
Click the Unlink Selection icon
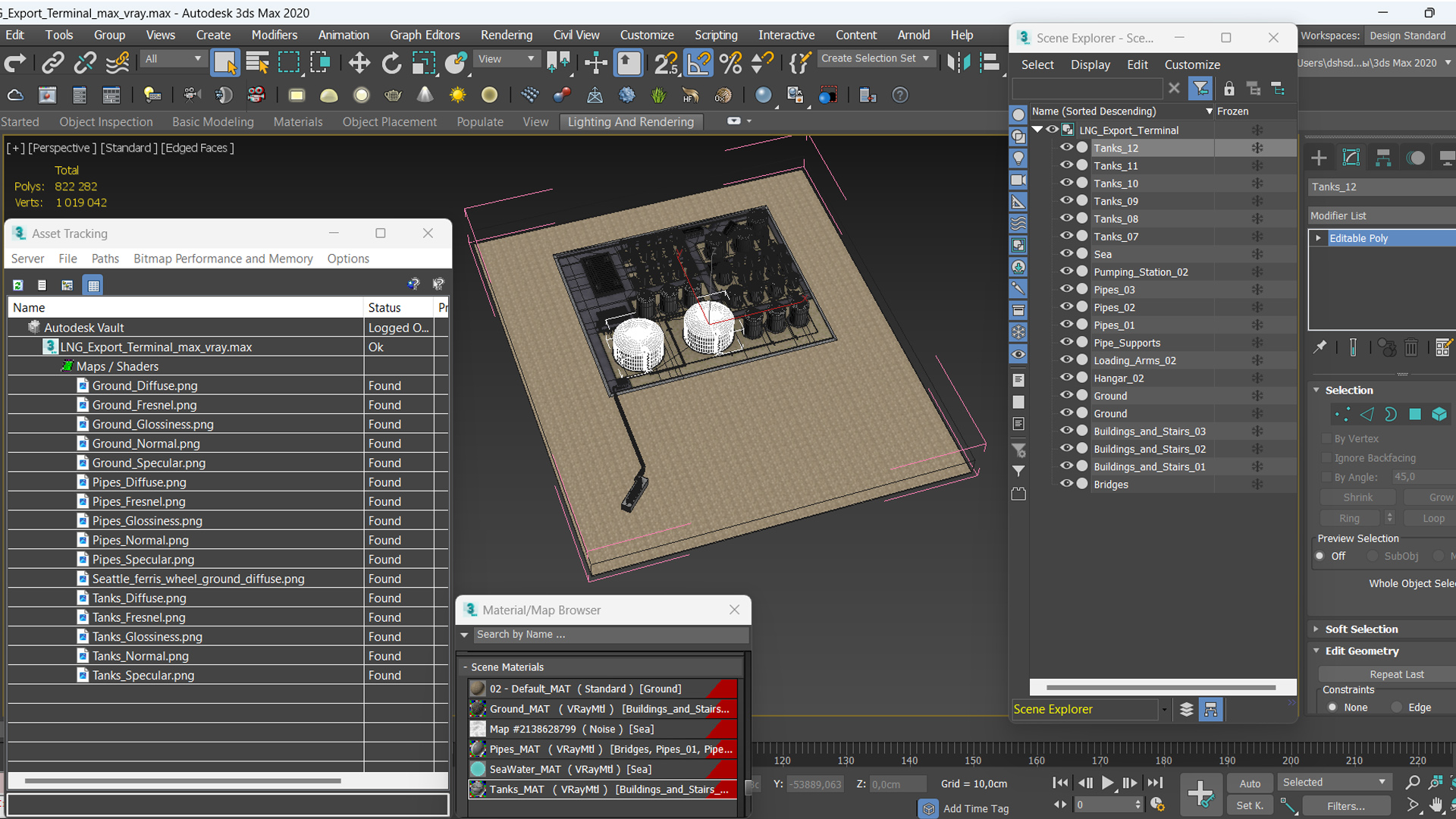point(85,63)
